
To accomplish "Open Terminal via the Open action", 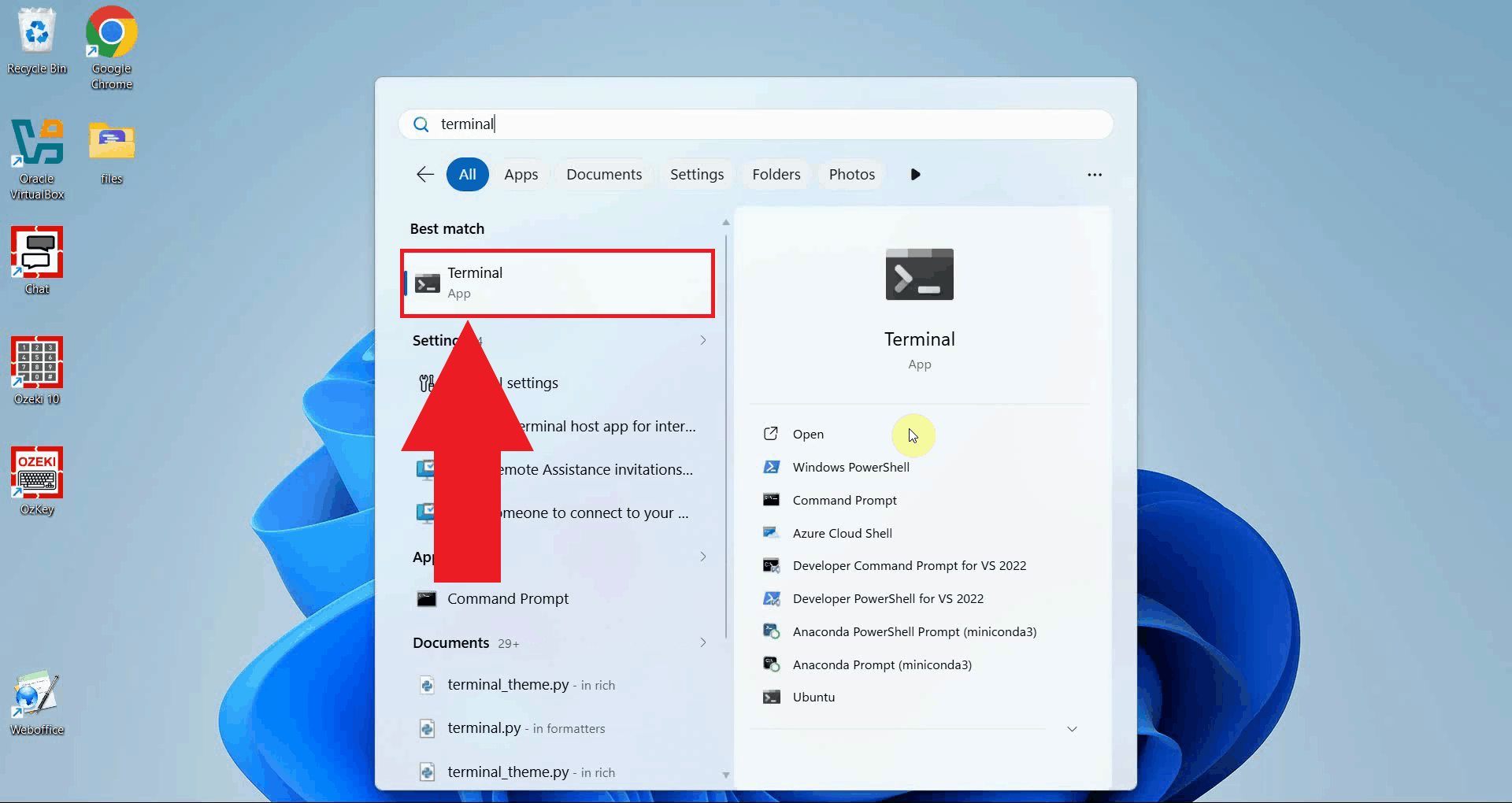I will pos(808,434).
